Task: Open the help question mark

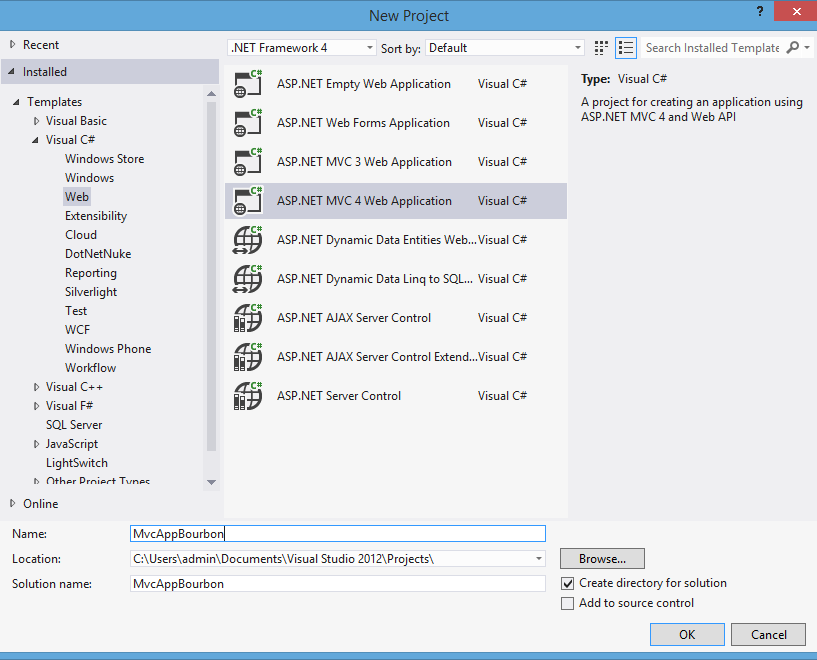Action: [x=760, y=11]
